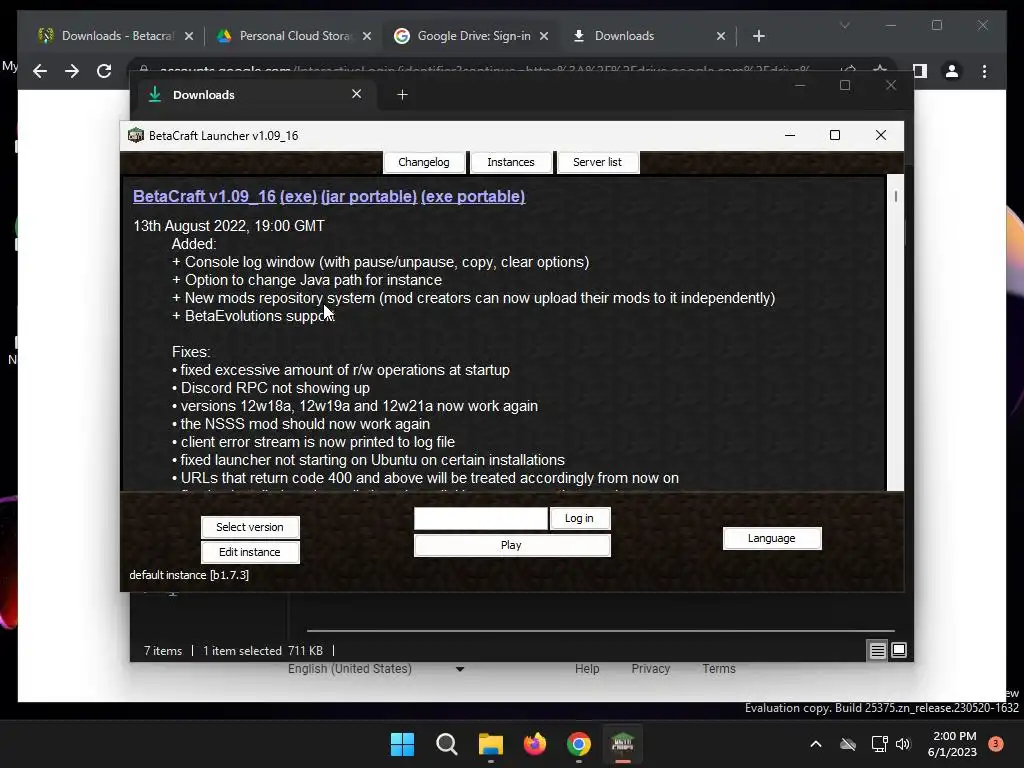Add new tab in File Explorer Downloads window
1024x768 pixels.
pyautogui.click(x=402, y=95)
